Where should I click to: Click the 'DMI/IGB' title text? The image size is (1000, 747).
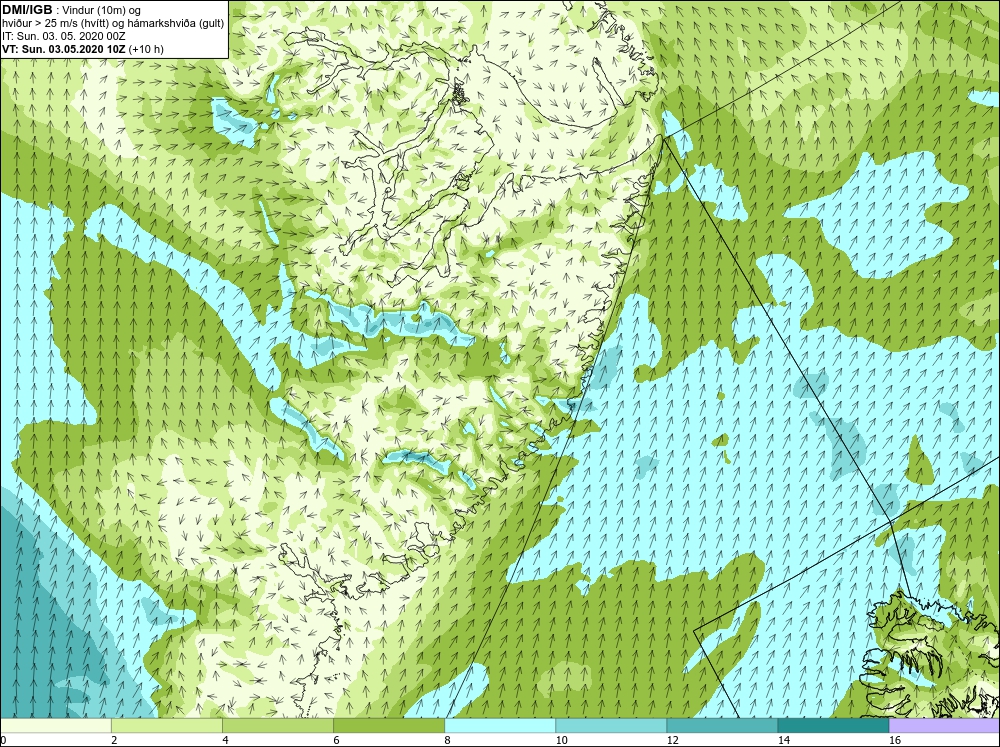point(27,10)
